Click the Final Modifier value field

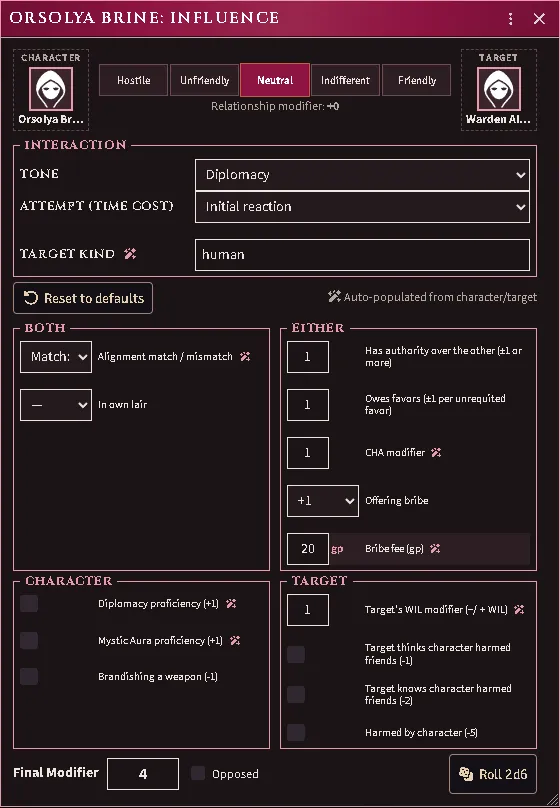pos(143,773)
